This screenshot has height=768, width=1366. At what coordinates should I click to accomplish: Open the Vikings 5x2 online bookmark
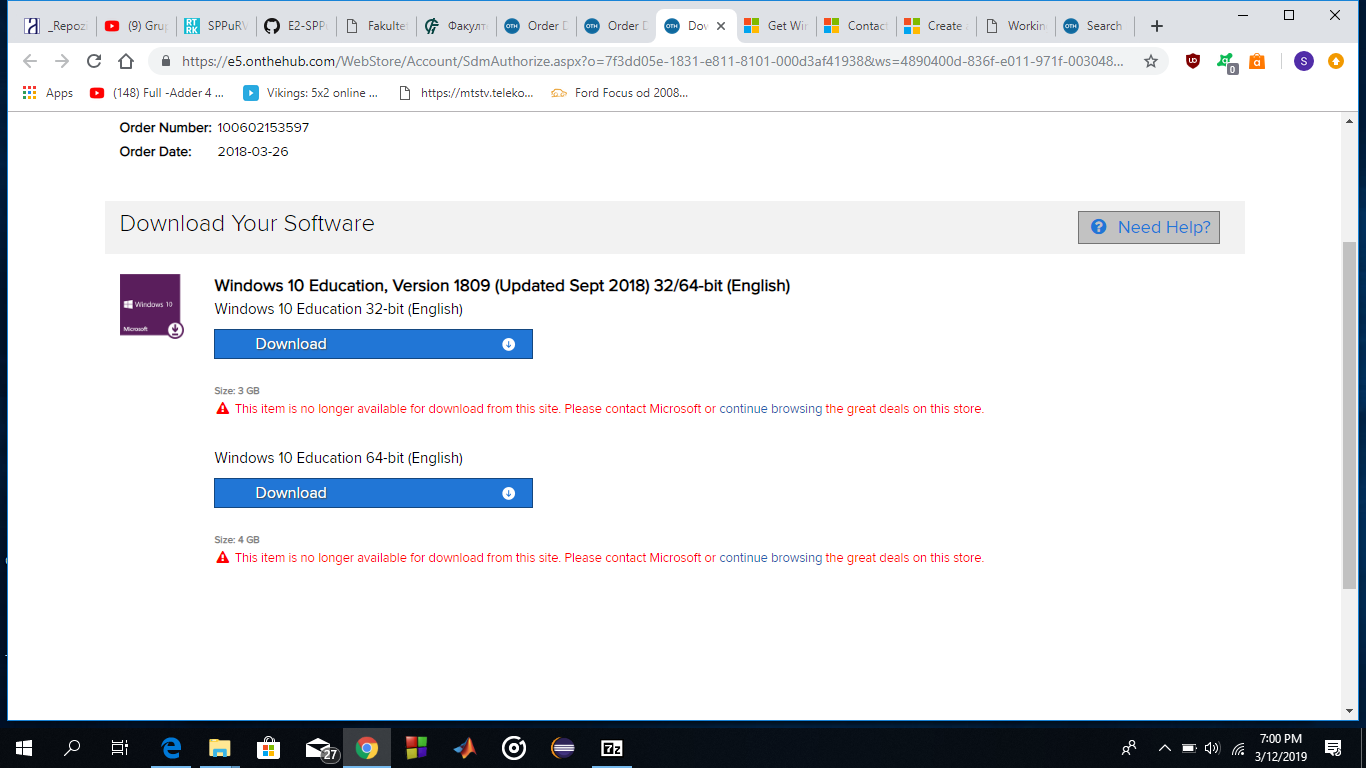point(311,93)
